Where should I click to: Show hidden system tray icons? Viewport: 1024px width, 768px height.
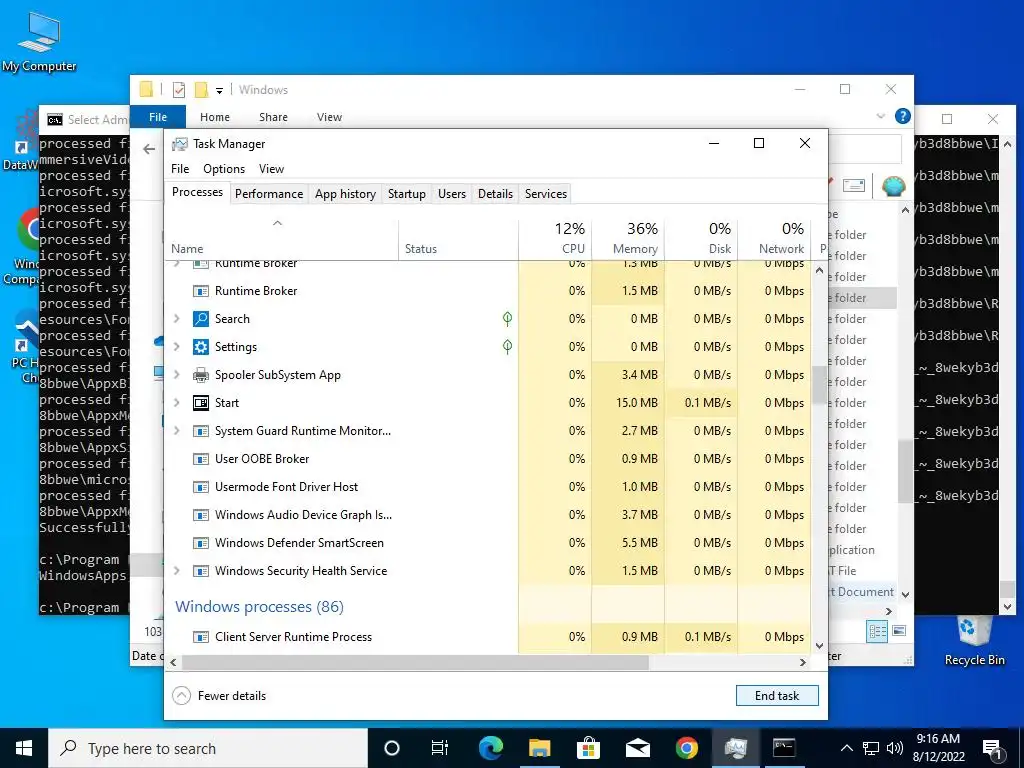846,748
